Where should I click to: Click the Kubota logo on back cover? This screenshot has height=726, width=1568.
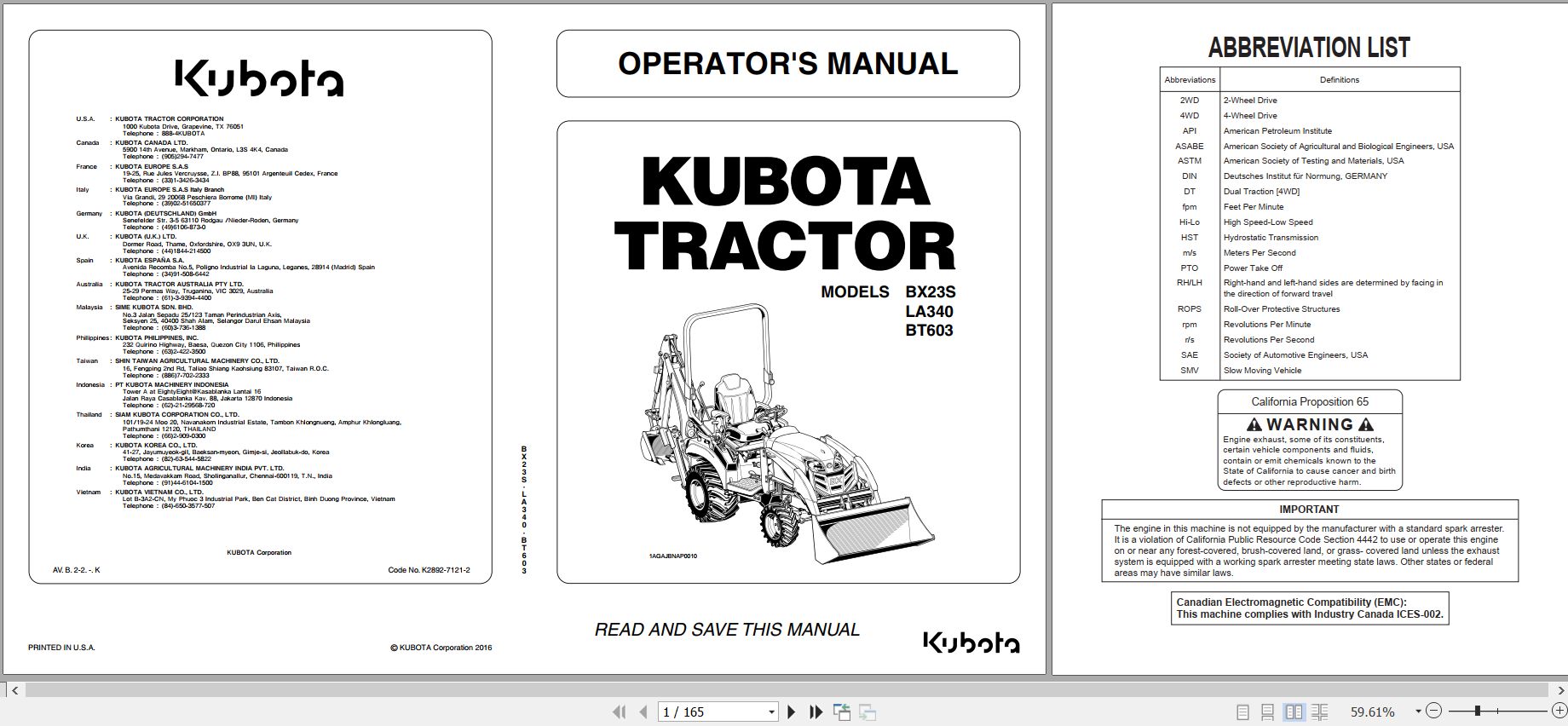point(259,78)
